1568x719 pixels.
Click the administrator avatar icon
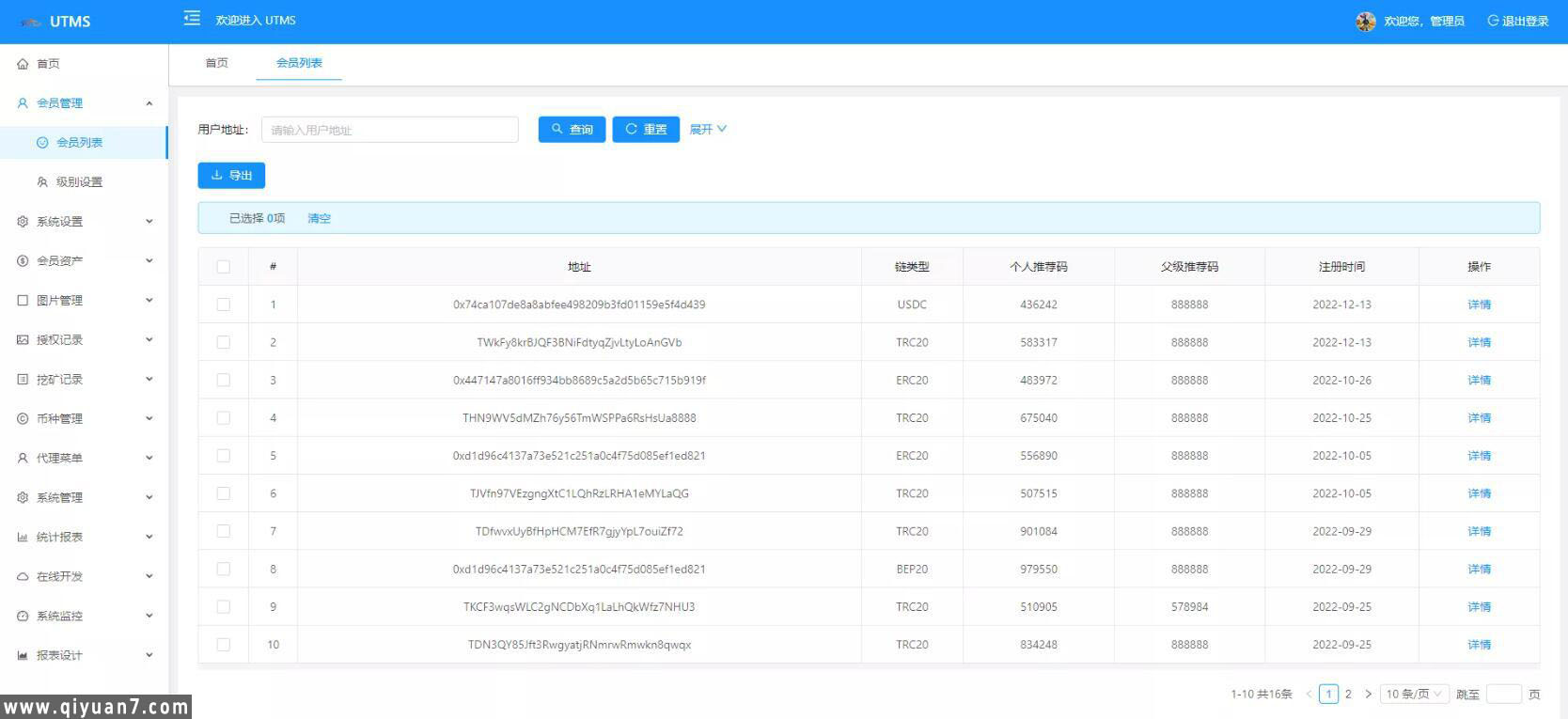pyautogui.click(x=1365, y=21)
